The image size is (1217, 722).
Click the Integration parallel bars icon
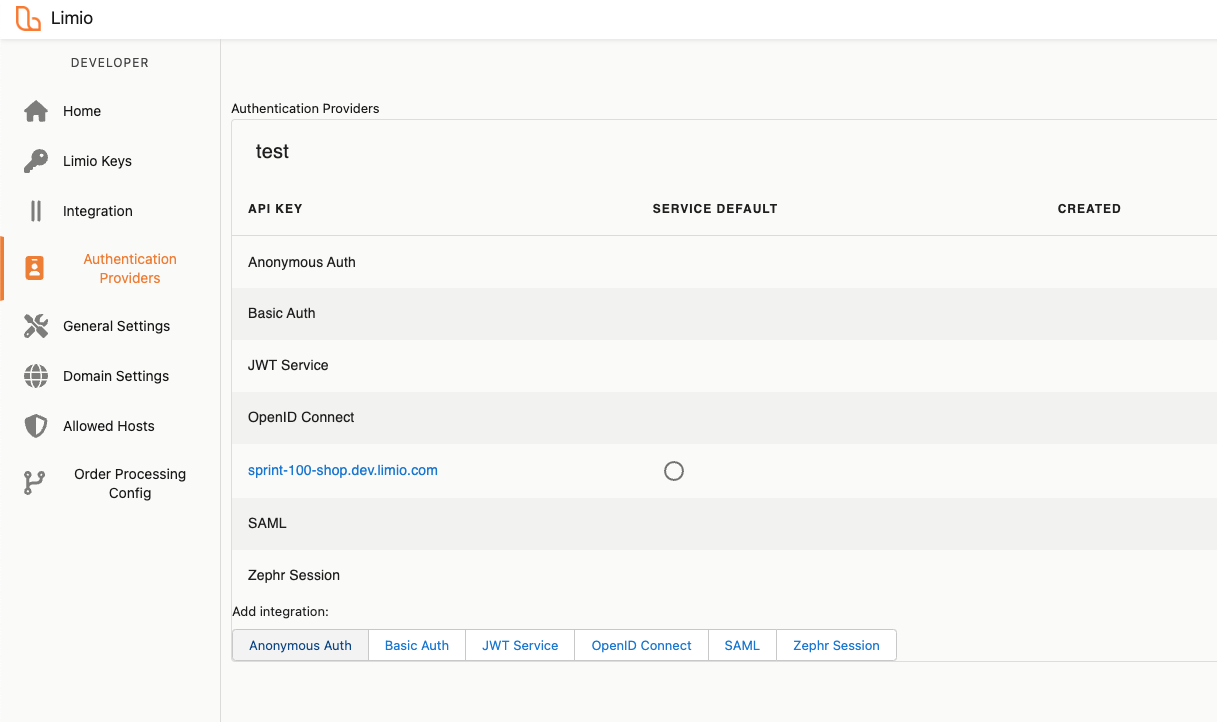click(x=36, y=211)
